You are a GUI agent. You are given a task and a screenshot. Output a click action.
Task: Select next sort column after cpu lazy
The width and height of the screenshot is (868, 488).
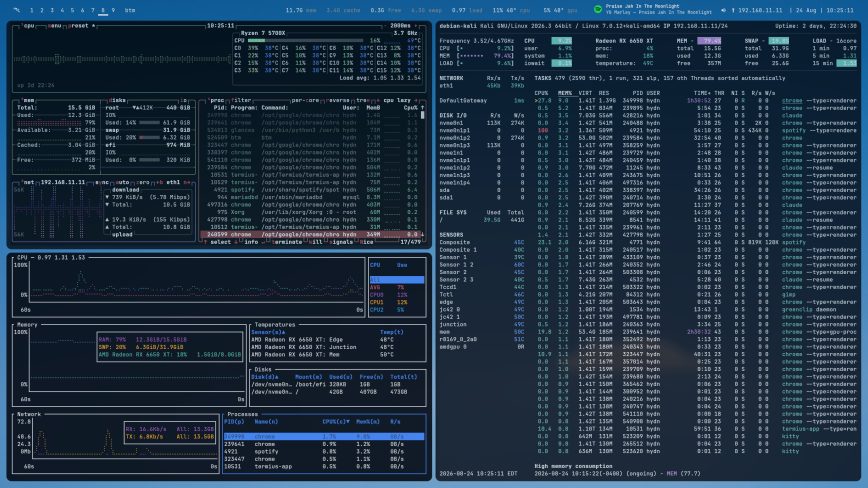(x=416, y=100)
